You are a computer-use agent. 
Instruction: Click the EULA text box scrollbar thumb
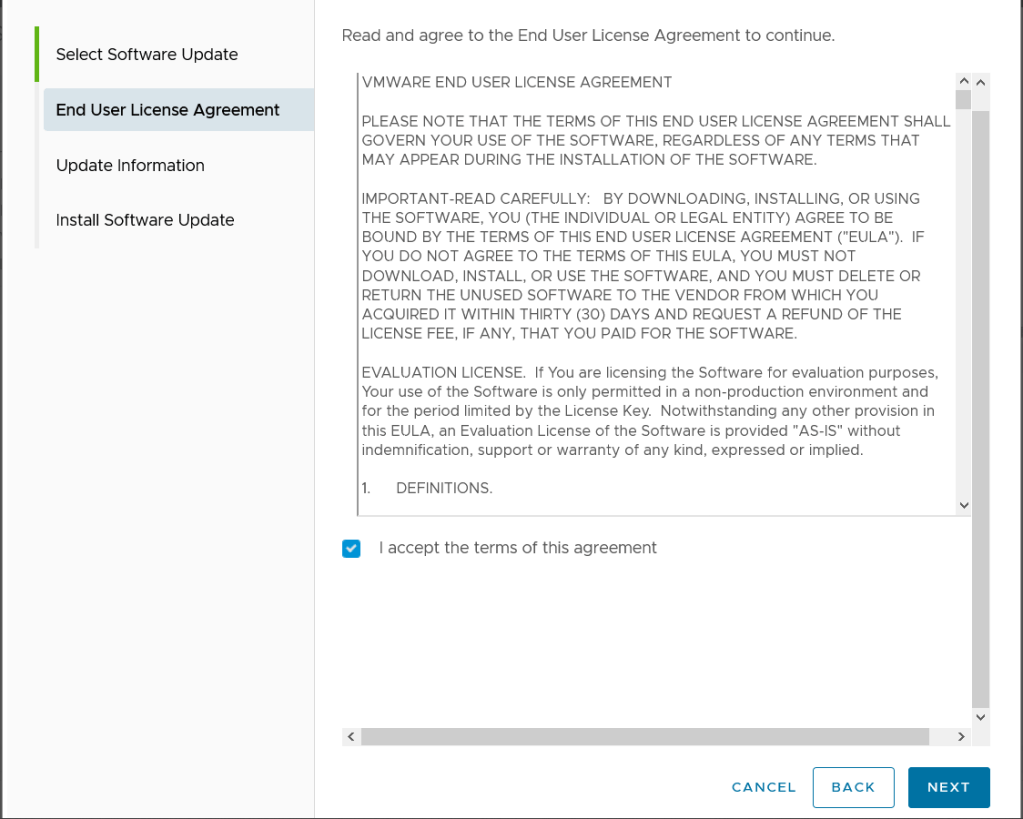(x=963, y=100)
